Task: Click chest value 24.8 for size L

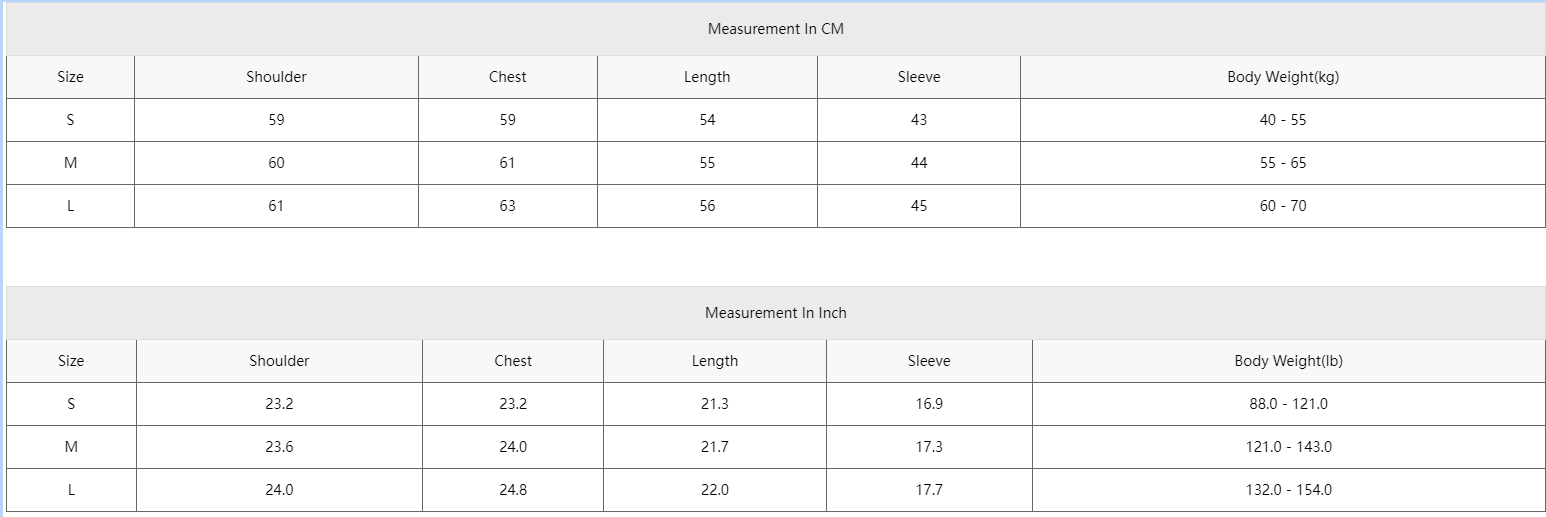Action: [513, 490]
